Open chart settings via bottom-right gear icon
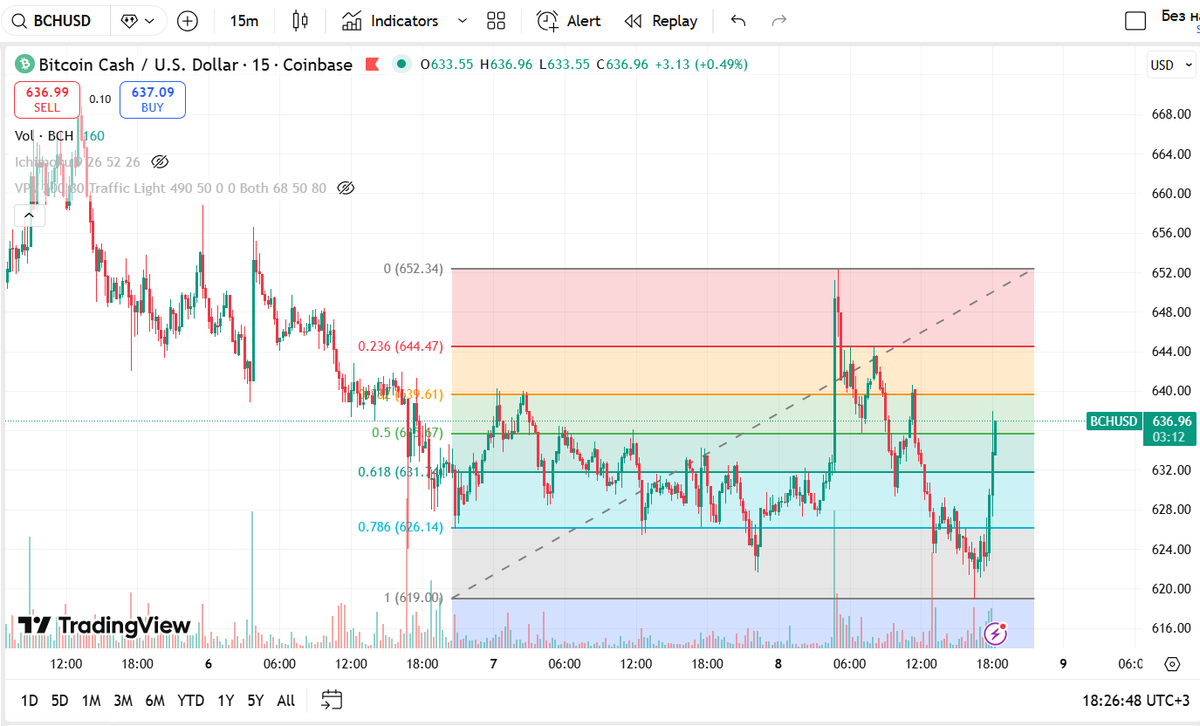 [x=1170, y=663]
